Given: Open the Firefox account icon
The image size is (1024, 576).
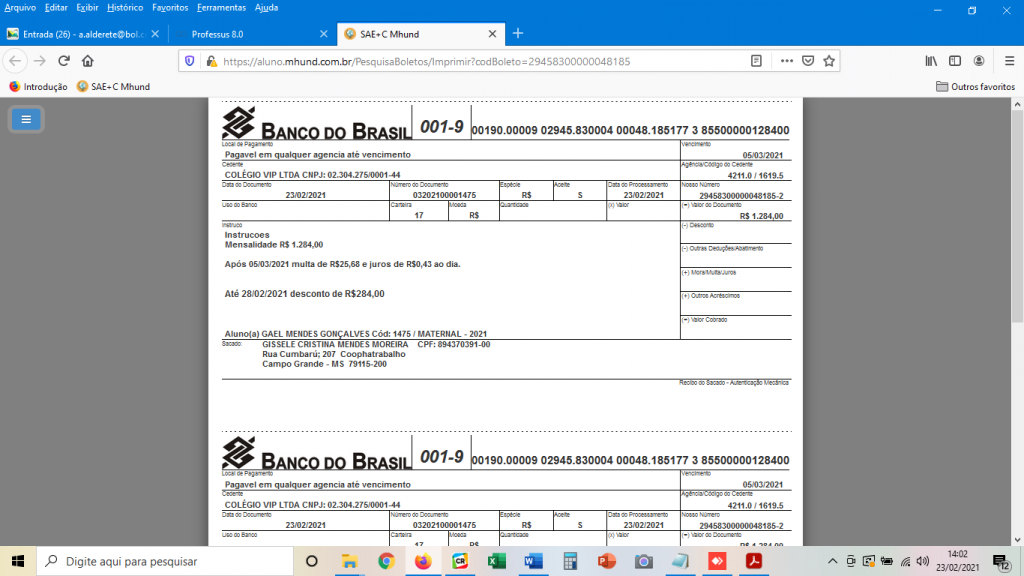Looking at the screenshot, I should [x=979, y=61].
